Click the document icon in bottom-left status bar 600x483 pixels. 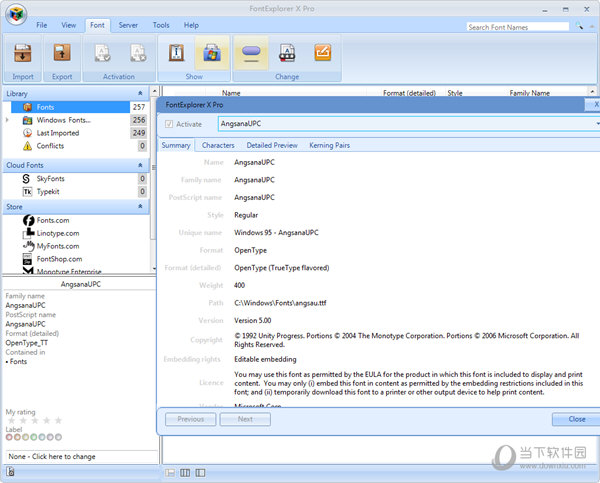click(x=10, y=472)
